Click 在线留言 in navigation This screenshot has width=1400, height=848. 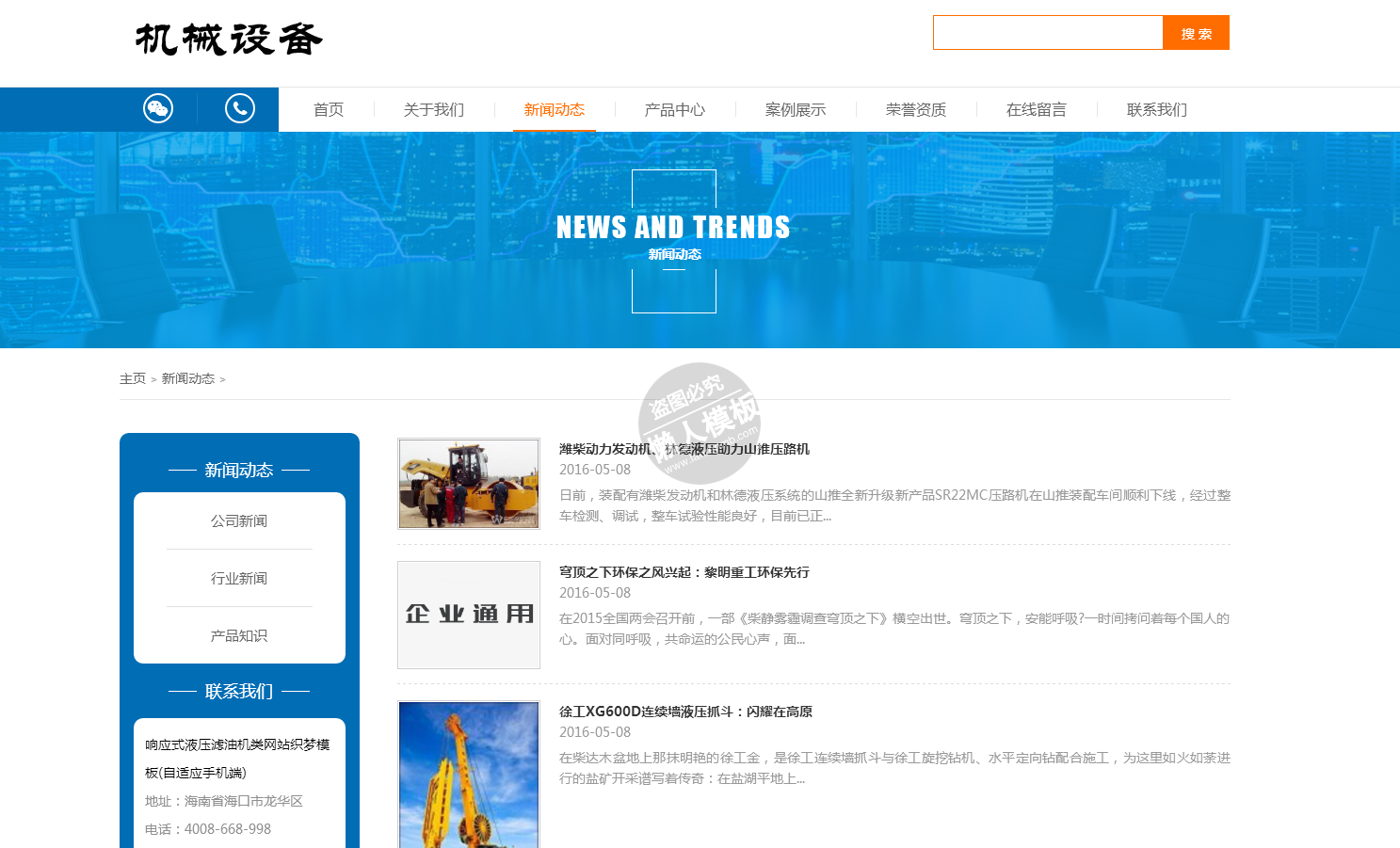pyautogui.click(x=1037, y=110)
